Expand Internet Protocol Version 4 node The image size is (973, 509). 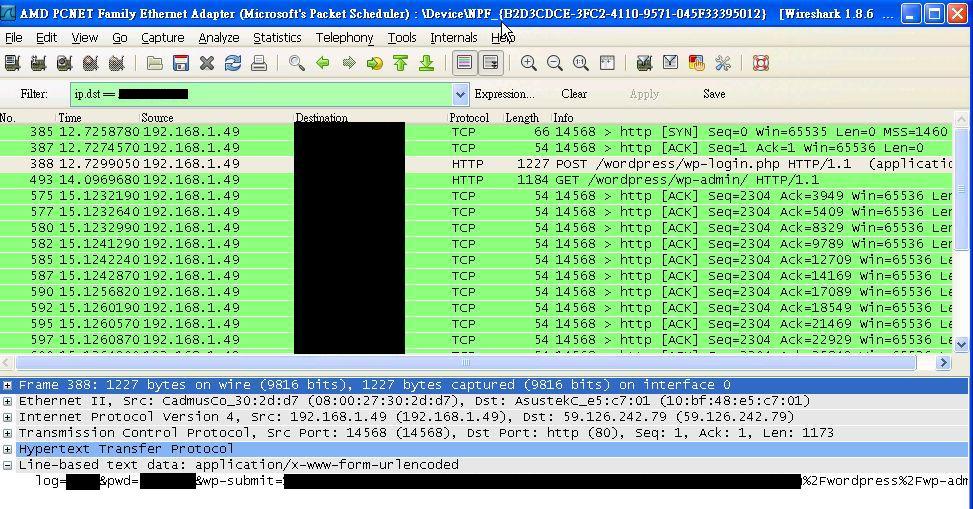[x=7, y=417]
